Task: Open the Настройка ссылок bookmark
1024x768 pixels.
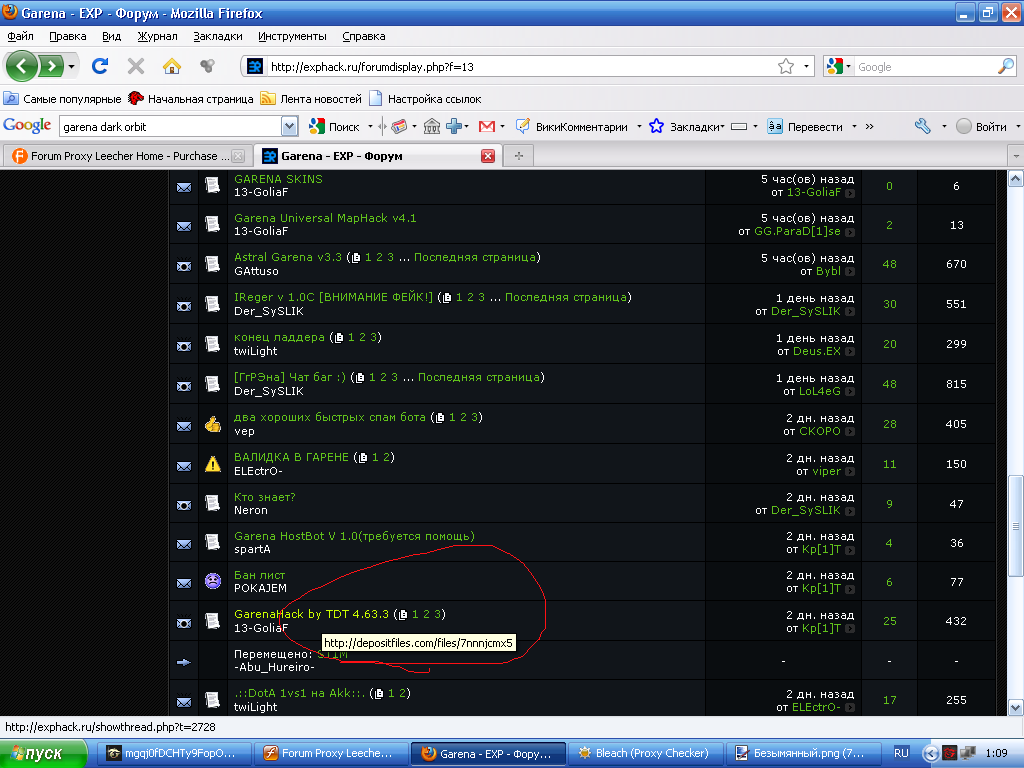Action: [x=425, y=99]
